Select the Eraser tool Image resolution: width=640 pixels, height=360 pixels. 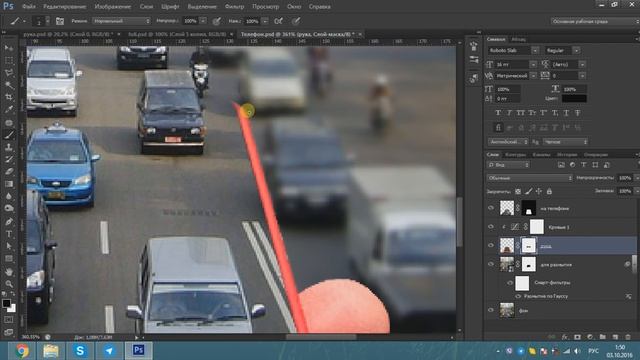(x=9, y=171)
